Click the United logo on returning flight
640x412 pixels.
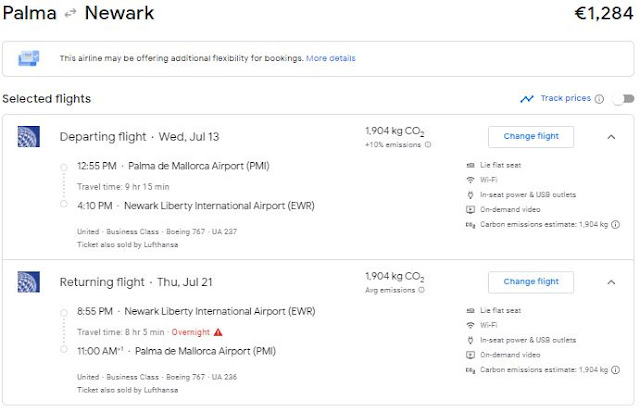pos(28,282)
